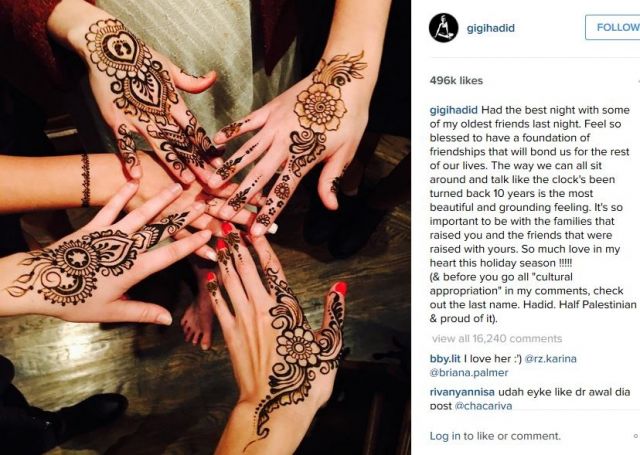Viewport: 640px width, 455px height.
Task: Visit the @chacariva mention
Action: 483,406
